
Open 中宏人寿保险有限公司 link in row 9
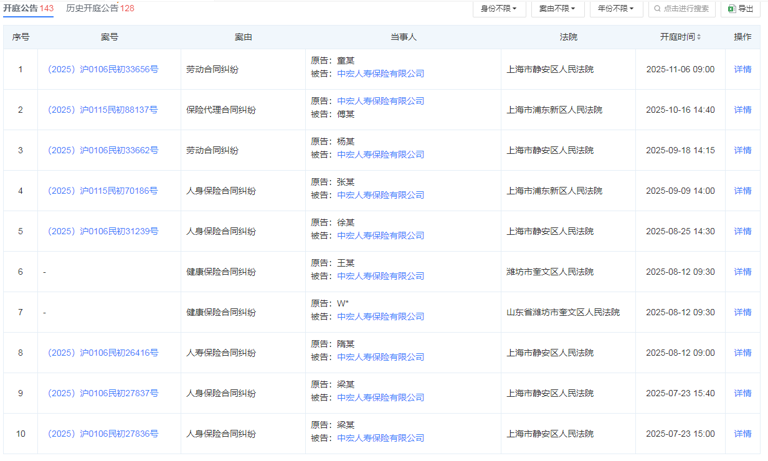pos(381,397)
